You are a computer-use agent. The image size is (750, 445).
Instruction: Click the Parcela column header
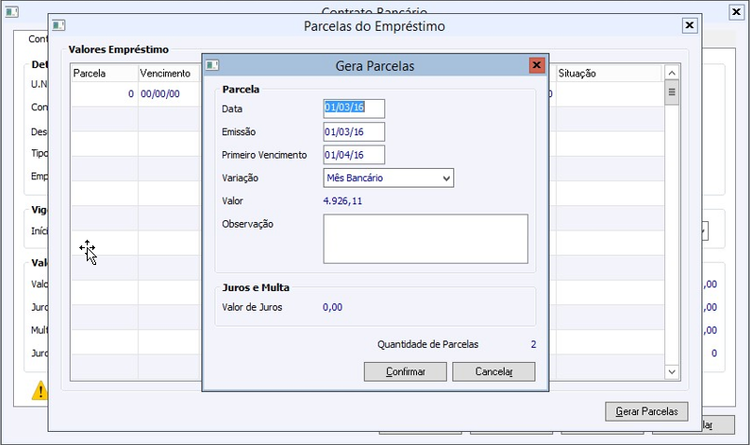click(x=103, y=74)
